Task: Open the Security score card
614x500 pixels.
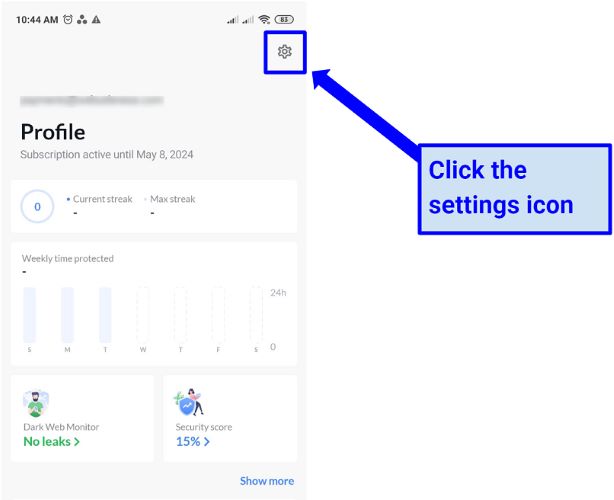Action: click(x=230, y=418)
